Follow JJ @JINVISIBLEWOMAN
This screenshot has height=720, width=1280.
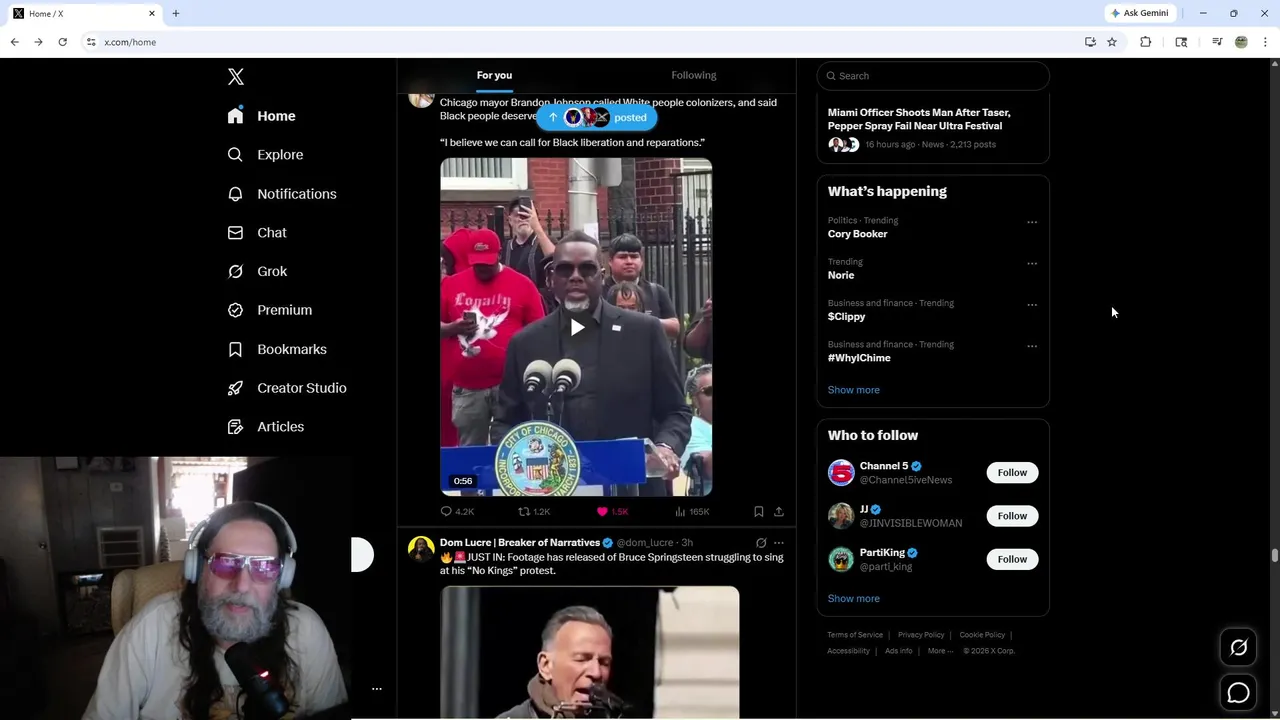point(1012,516)
